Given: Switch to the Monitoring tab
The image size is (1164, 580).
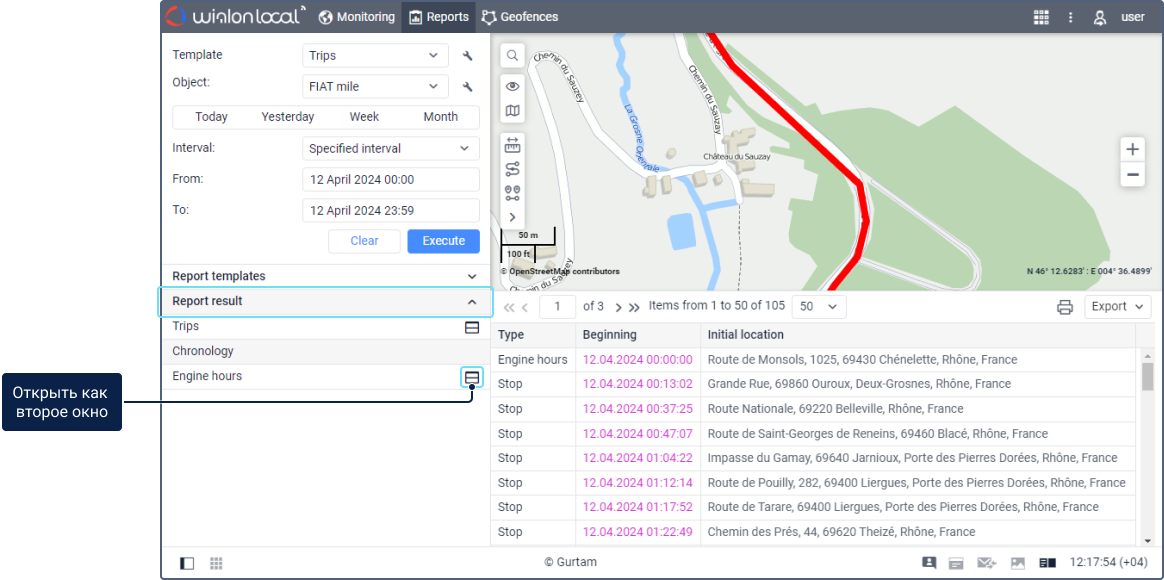Looking at the screenshot, I should (356, 16).
